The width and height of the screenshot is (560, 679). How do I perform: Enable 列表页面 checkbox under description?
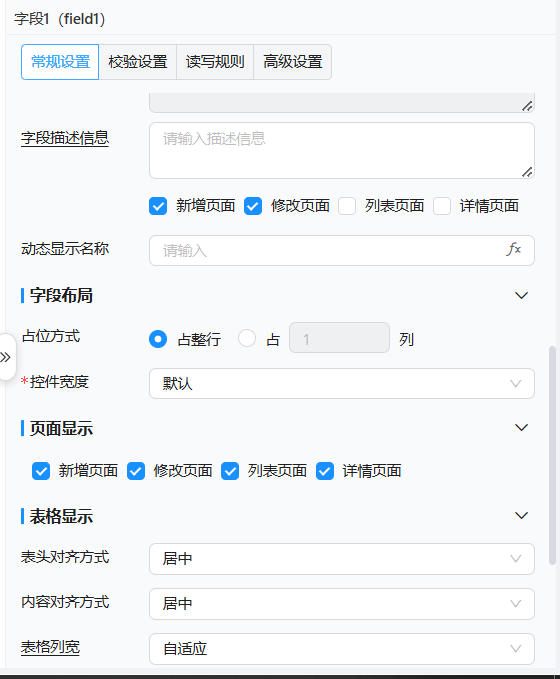click(x=347, y=206)
